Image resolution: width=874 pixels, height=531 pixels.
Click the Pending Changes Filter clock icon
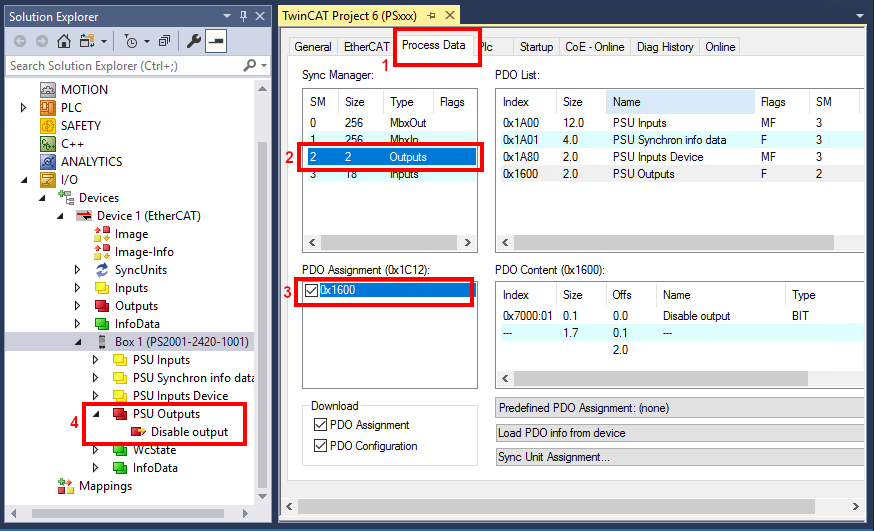pos(131,41)
